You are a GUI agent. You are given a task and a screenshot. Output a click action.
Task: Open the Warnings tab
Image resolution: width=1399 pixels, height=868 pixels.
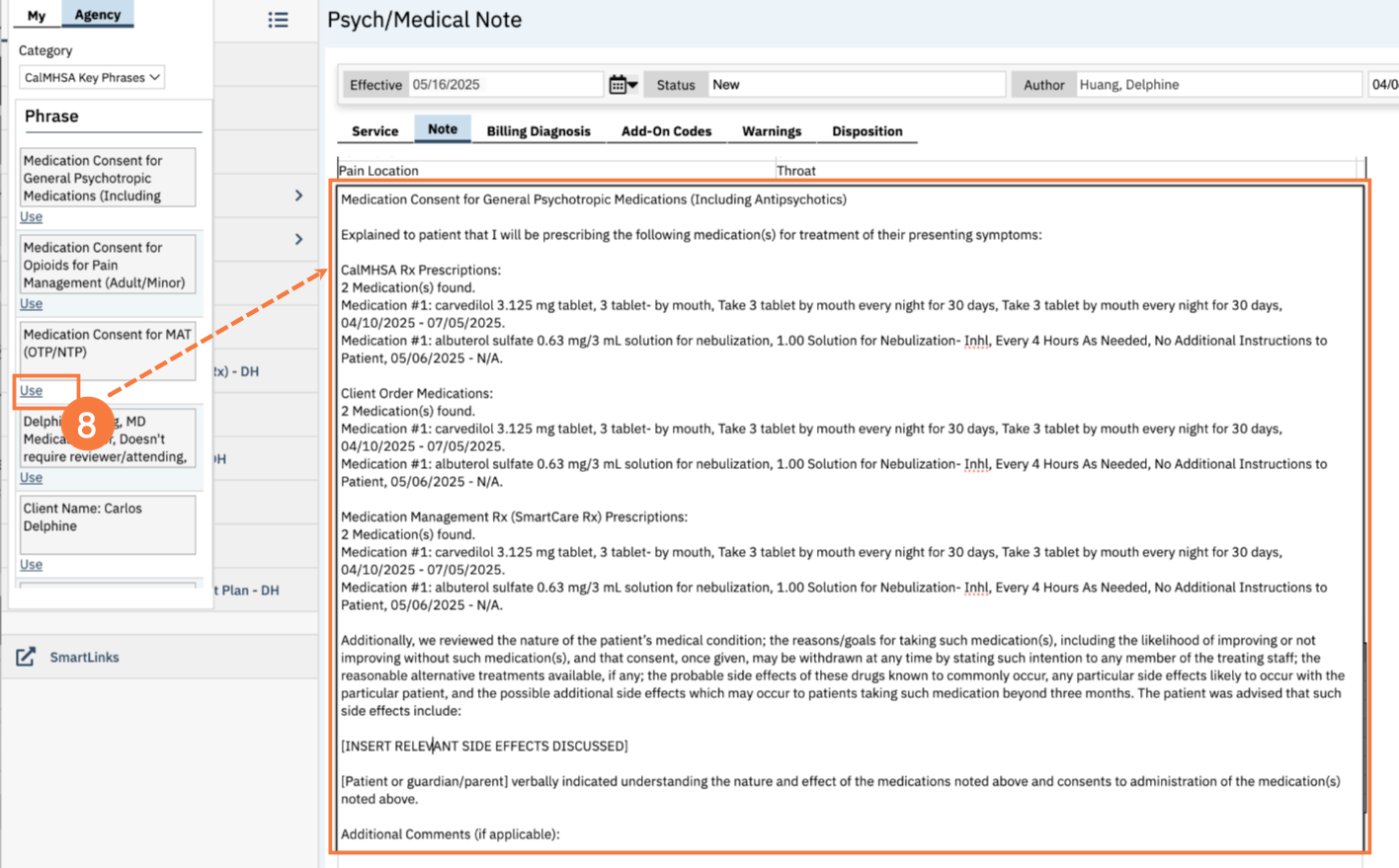[x=772, y=131]
